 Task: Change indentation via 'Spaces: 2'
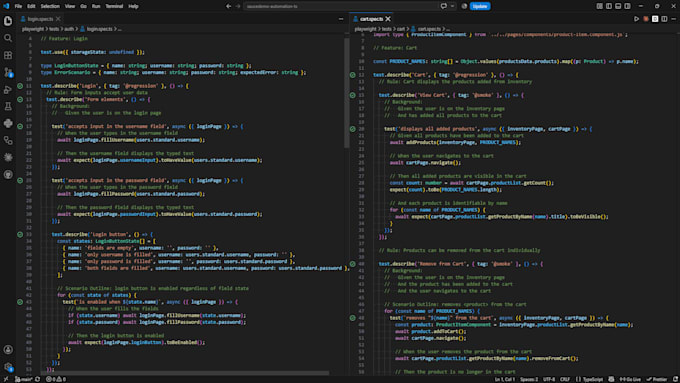[529, 379]
